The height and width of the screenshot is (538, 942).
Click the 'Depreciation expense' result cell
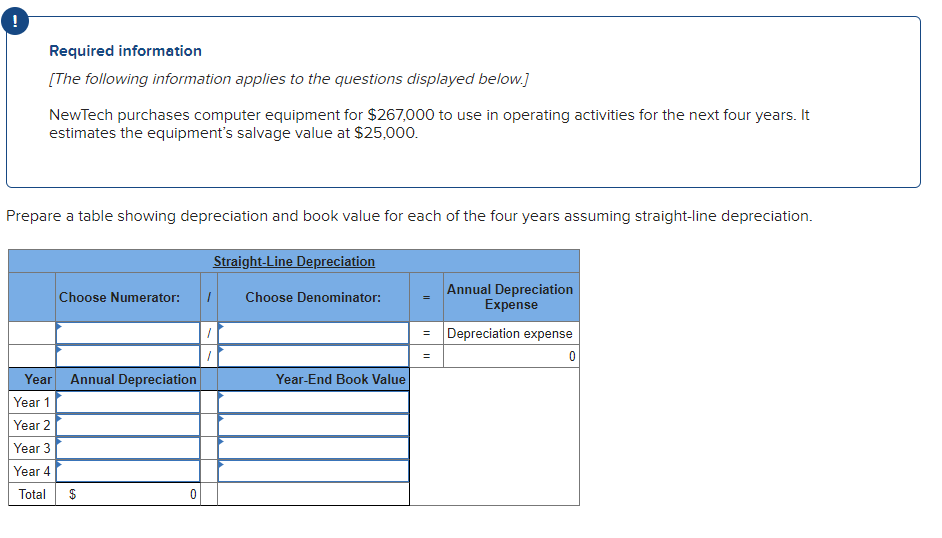[x=511, y=333]
